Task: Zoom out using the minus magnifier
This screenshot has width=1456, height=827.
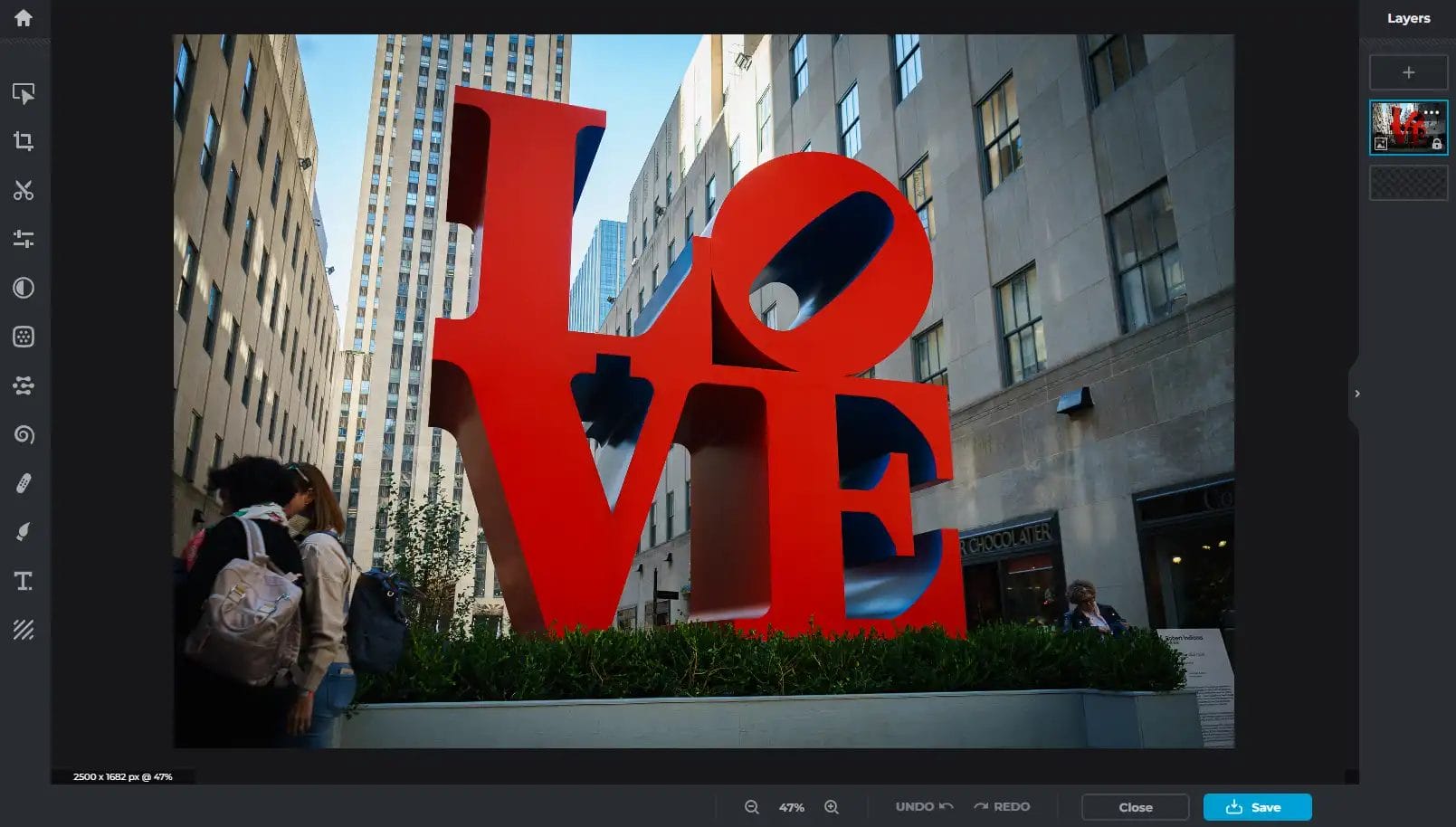Action: [x=751, y=807]
